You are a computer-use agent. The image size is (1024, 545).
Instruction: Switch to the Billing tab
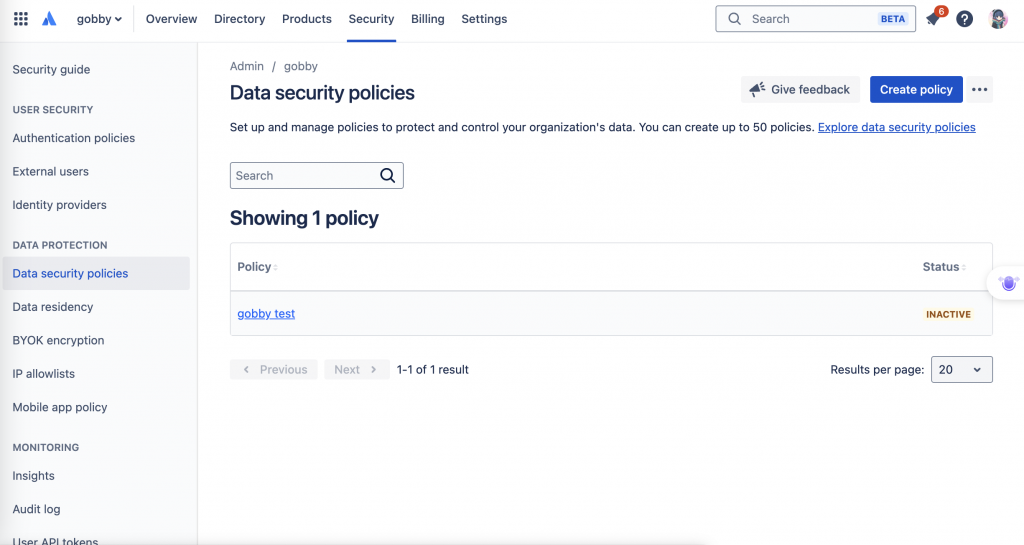click(x=427, y=19)
